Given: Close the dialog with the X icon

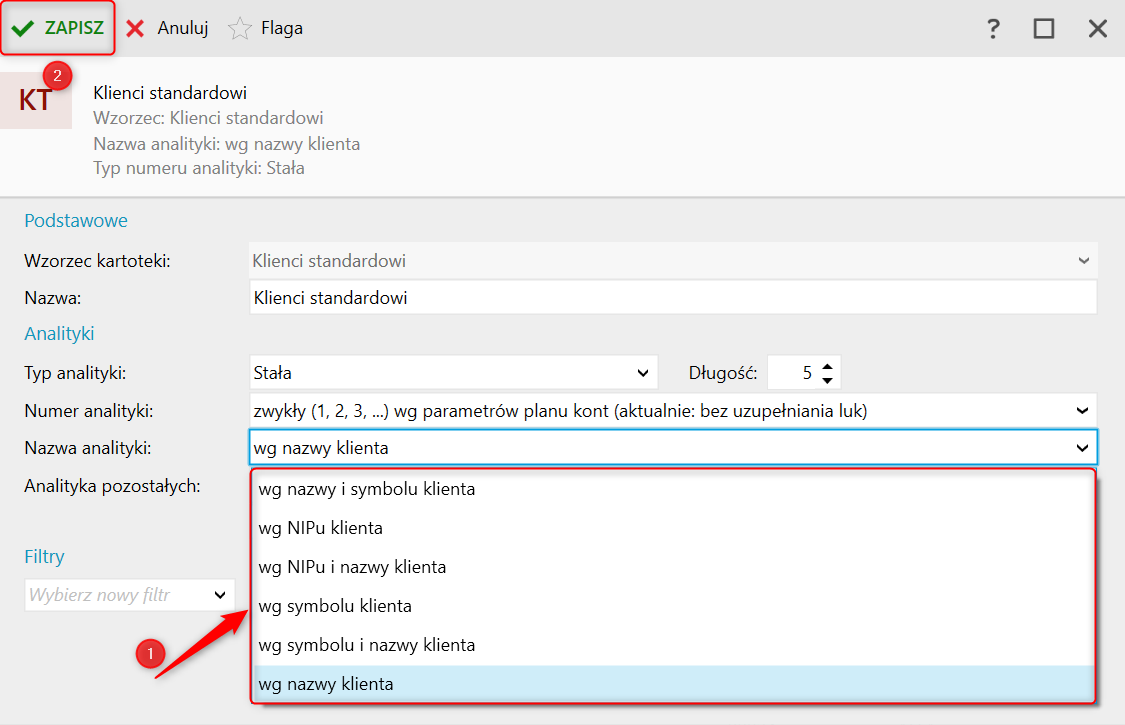Looking at the screenshot, I should click(x=1098, y=28).
